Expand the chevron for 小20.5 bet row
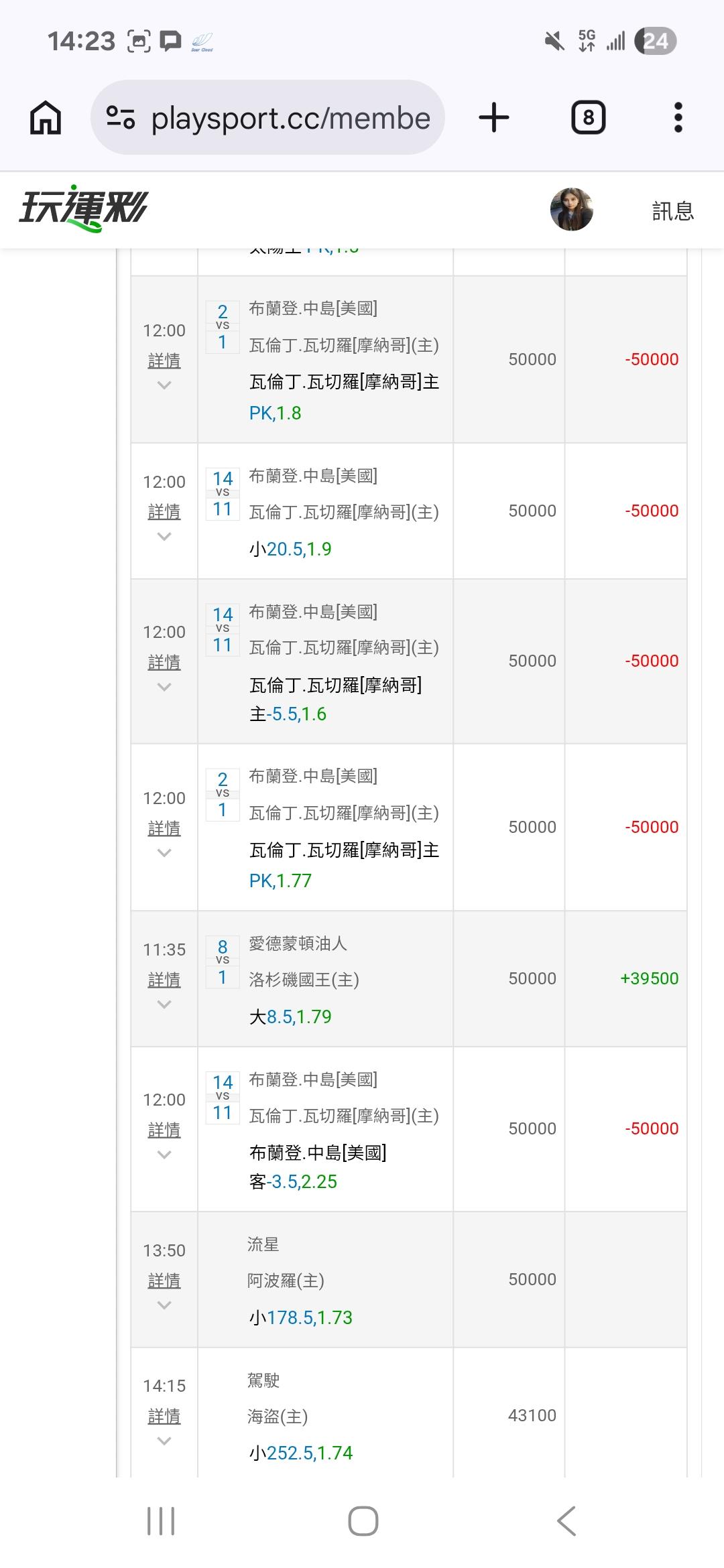The image size is (724, 1568). (164, 536)
